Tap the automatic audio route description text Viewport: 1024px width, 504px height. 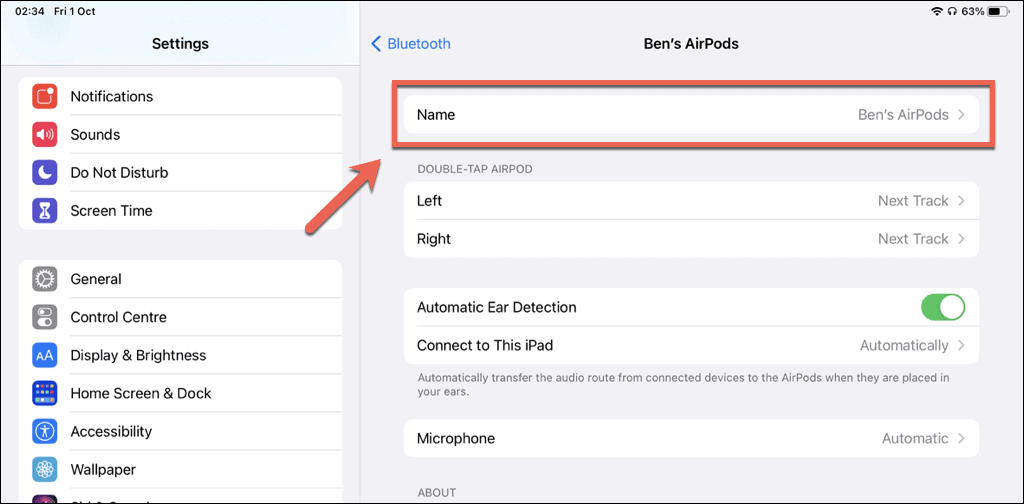click(683, 385)
